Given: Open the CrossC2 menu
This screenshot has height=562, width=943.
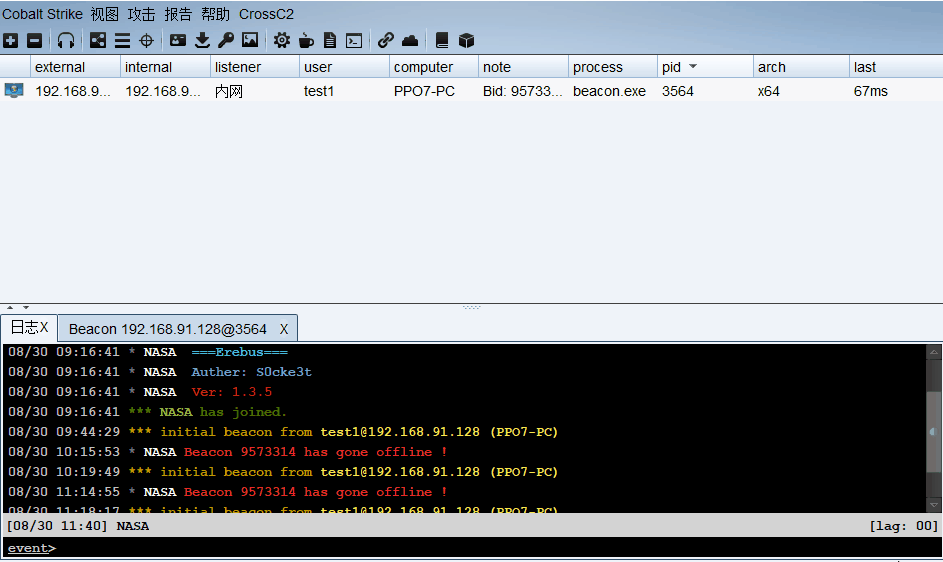Looking at the screenshot, I should coord(266,14).
